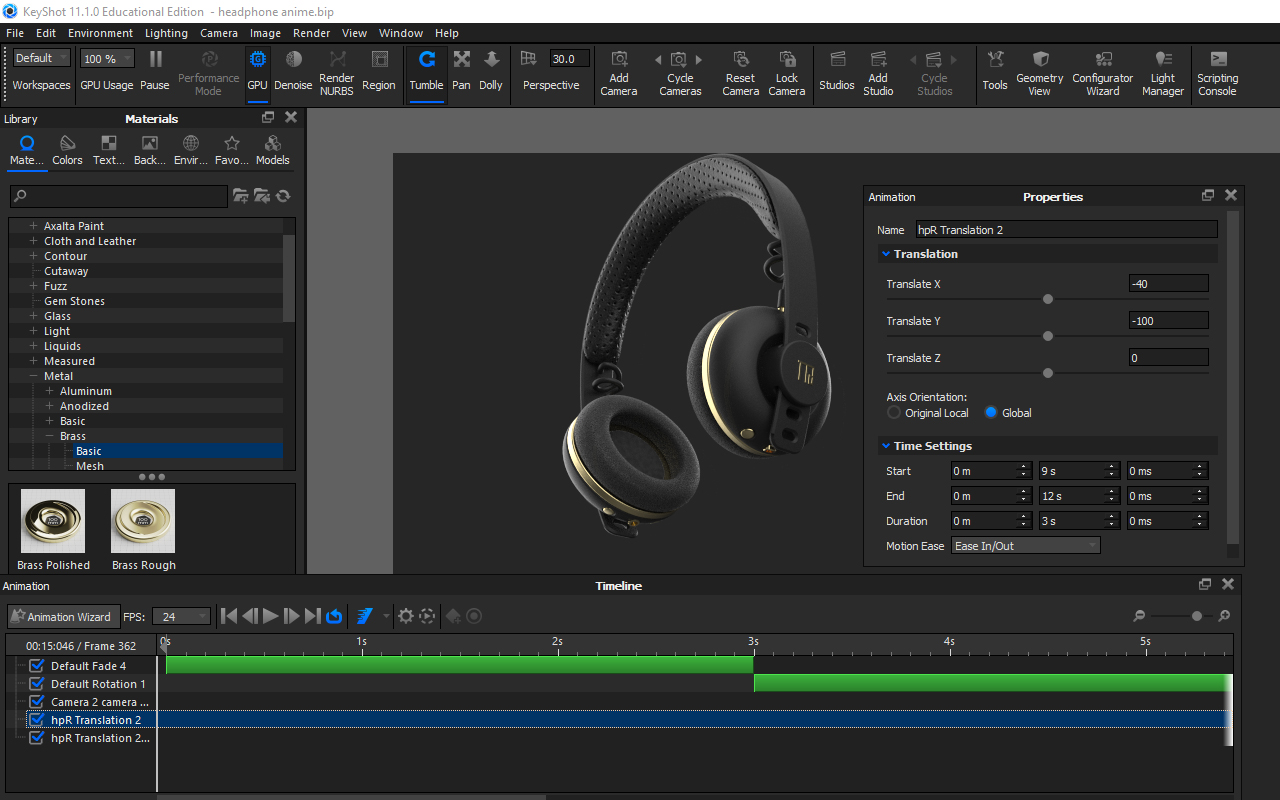Image resolution: width=1280 pixels, height=800 pixels.
Task: Click the Translate Y slider handle
Action: (1048, 336)
